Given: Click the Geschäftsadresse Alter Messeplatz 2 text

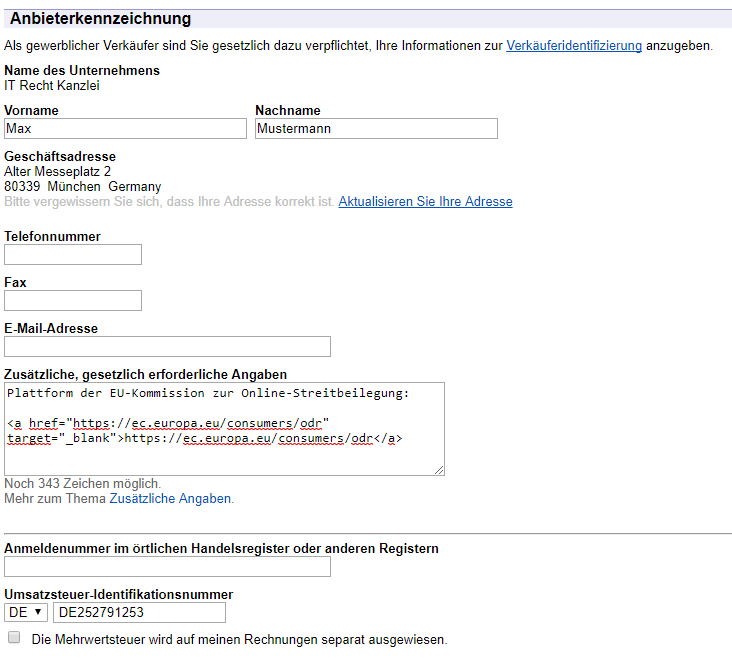Looking at the screenshot, I should pyautogui.click(x=57, y=171).
